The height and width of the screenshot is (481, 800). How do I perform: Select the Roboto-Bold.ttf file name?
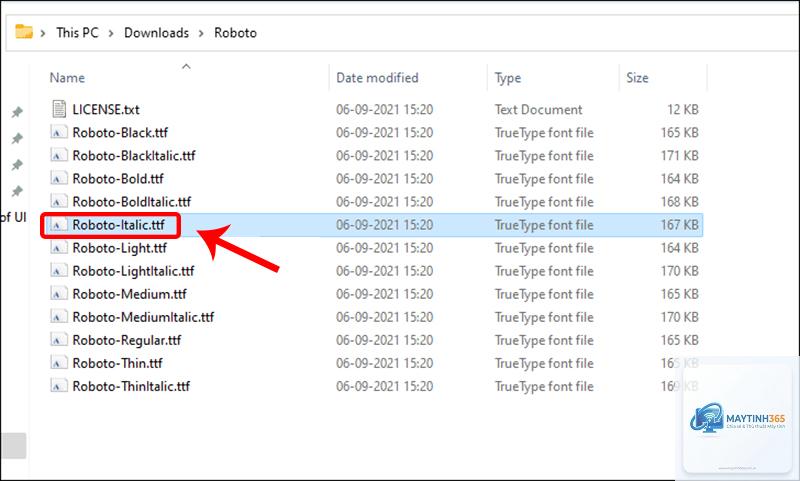pos(118,179)
